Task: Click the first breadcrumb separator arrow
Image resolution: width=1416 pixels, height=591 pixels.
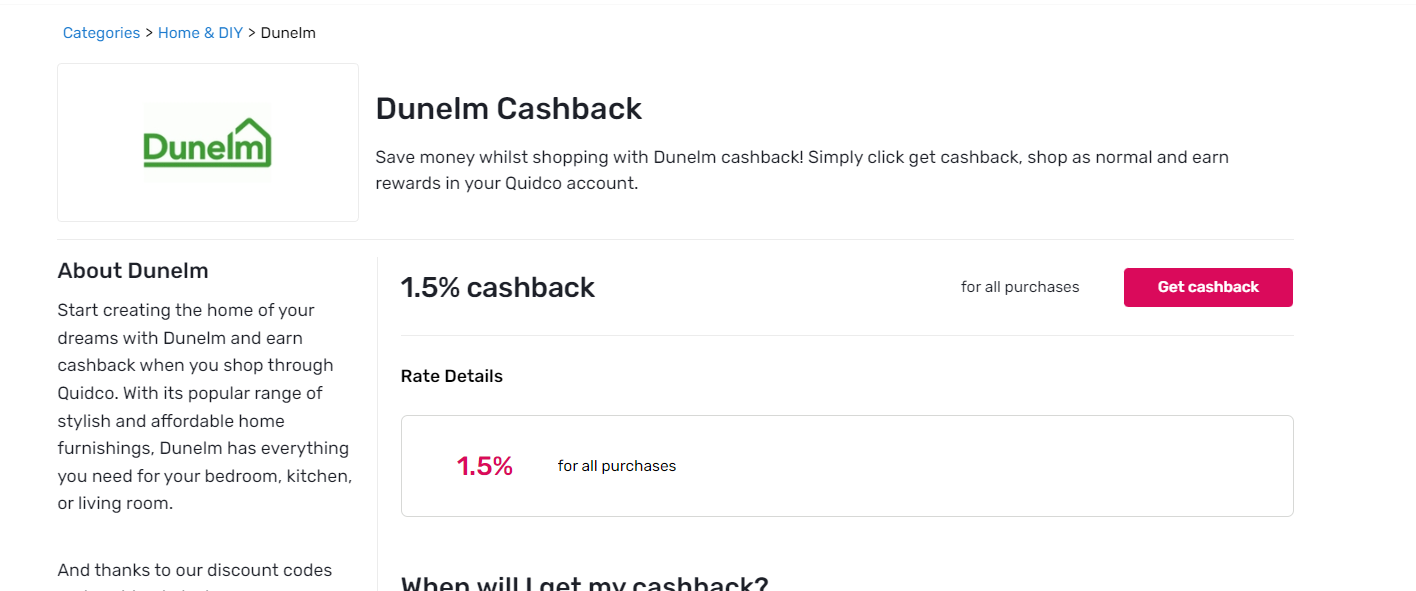Action: [149, 33]
